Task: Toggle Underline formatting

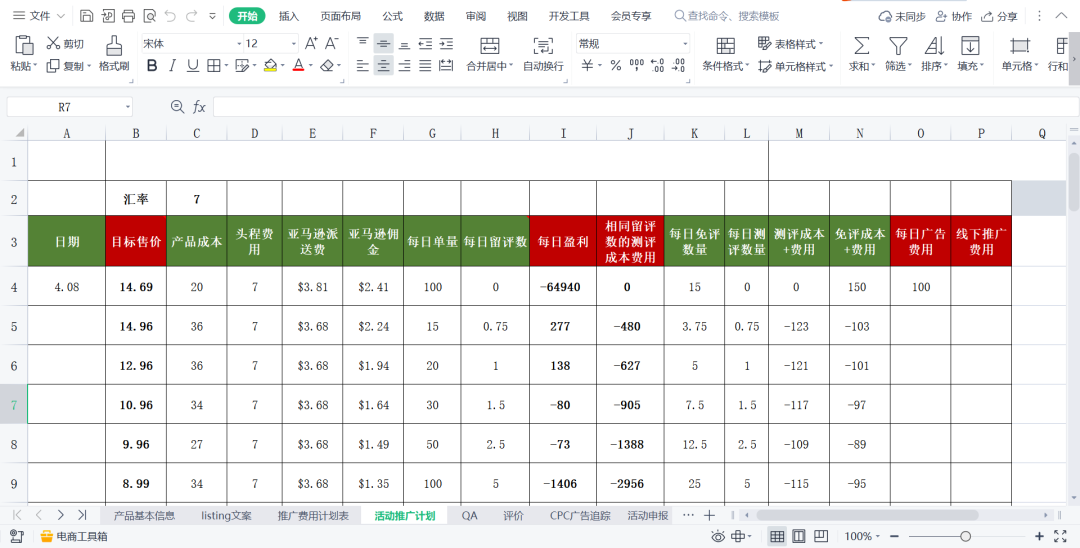Action: pyautogui.click(x=191, y=66)
